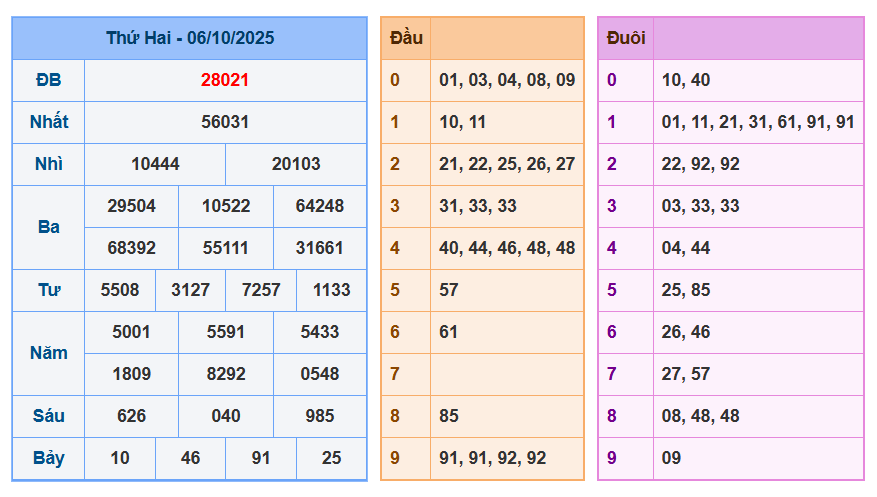Click the empty cell in Đầu row 7
This screenshot has width=877, height=497.
coord(507,374)
